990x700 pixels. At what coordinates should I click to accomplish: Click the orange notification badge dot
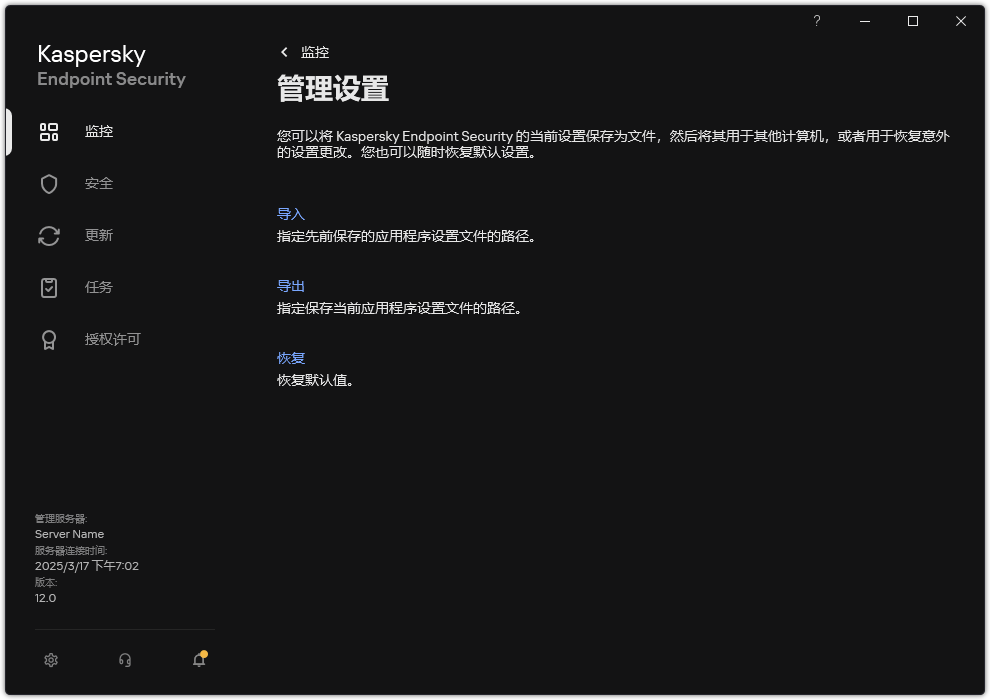204,652
